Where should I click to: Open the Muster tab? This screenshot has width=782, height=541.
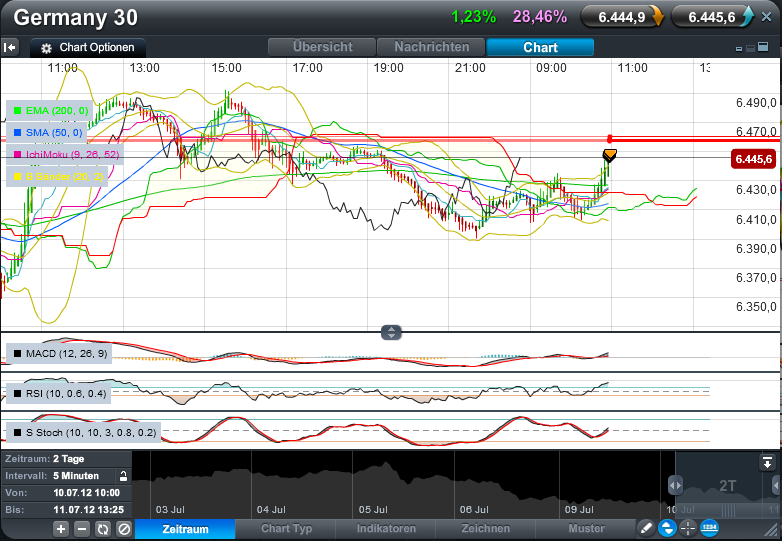coord(586,529)
